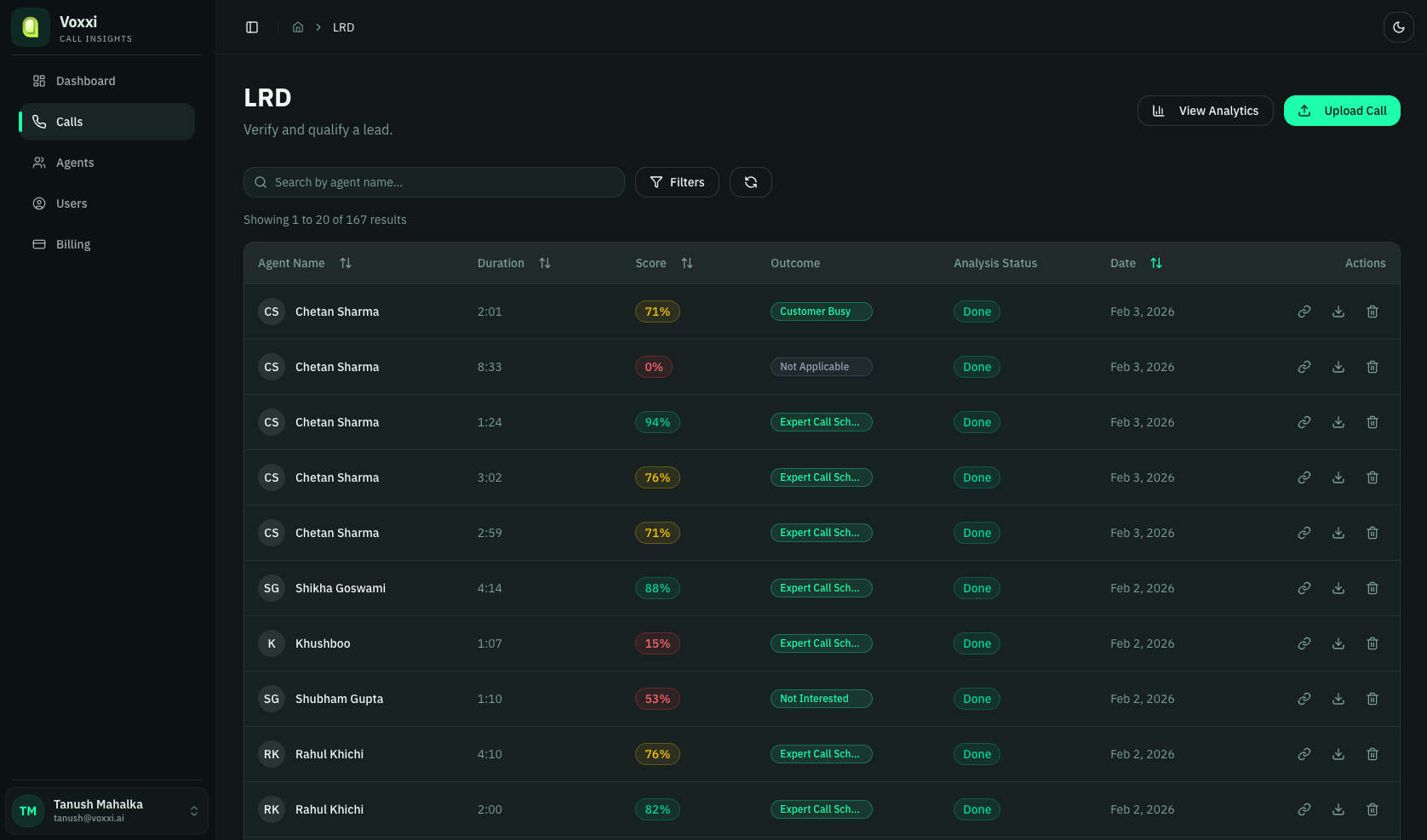The width and height of the screenshot is (1427, 840).
Task: Toggle the sidebar panel icon
Action: click(x=252, y=27)
